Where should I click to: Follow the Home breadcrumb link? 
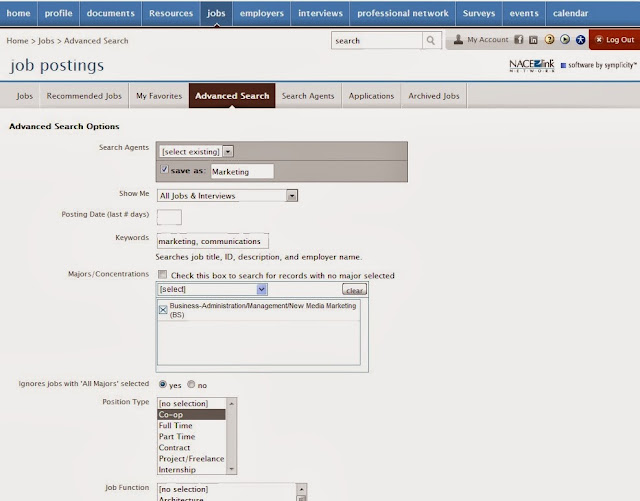click(17, 41)
